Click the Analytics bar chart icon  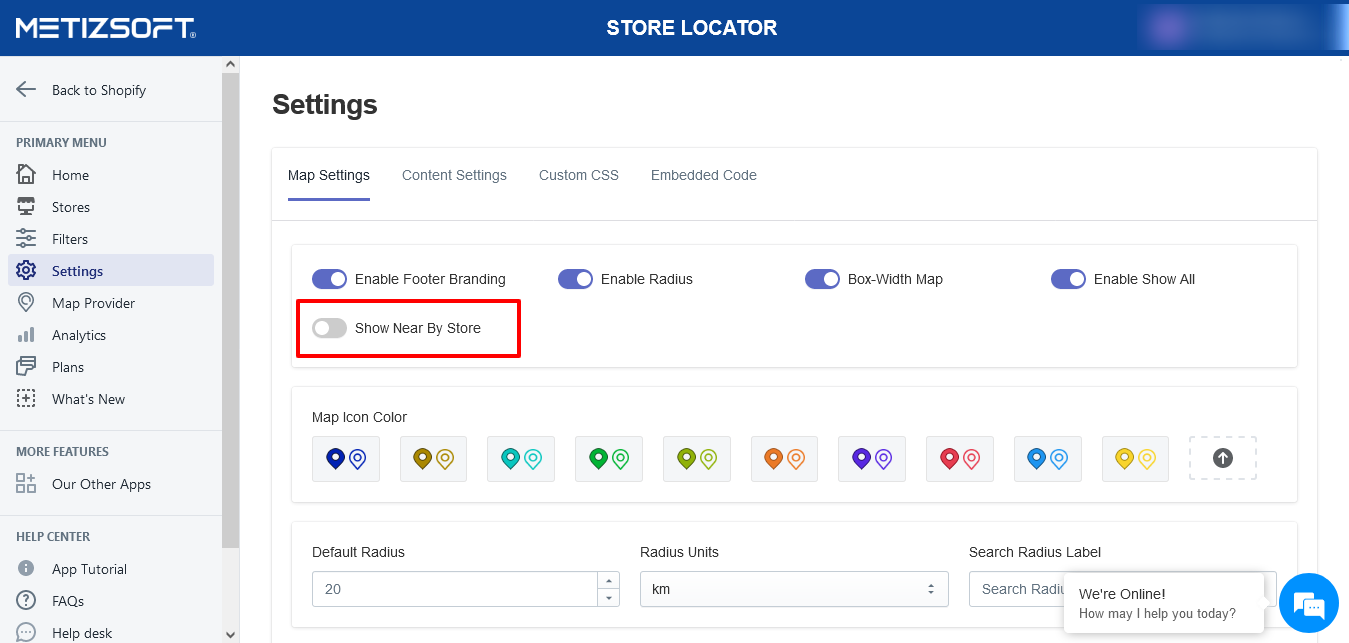pyautogui.click(x=26, y=335)
